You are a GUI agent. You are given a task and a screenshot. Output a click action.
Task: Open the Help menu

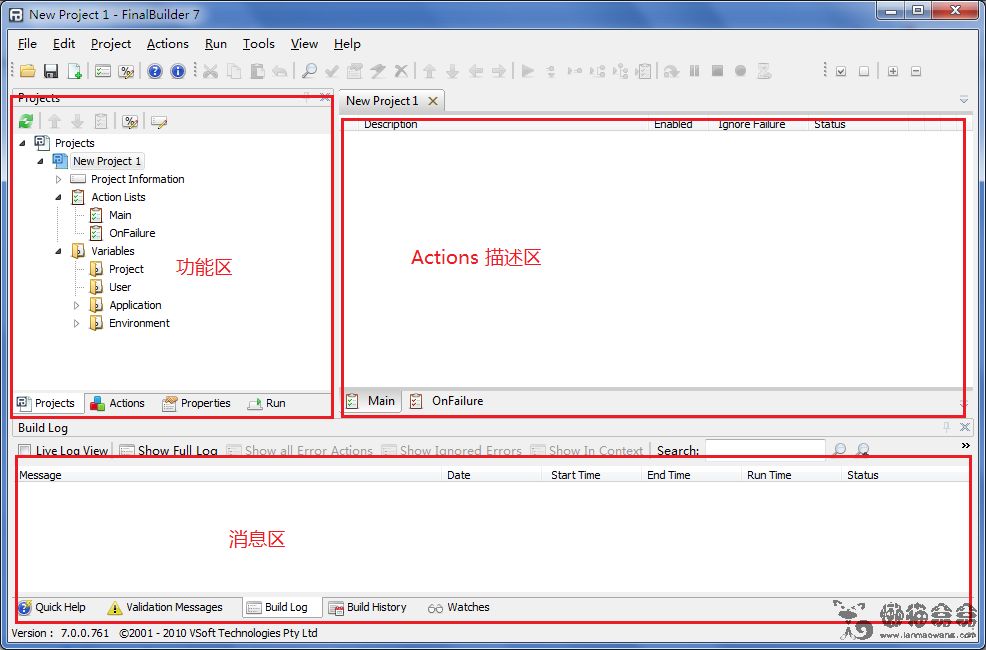coord(347,43)
